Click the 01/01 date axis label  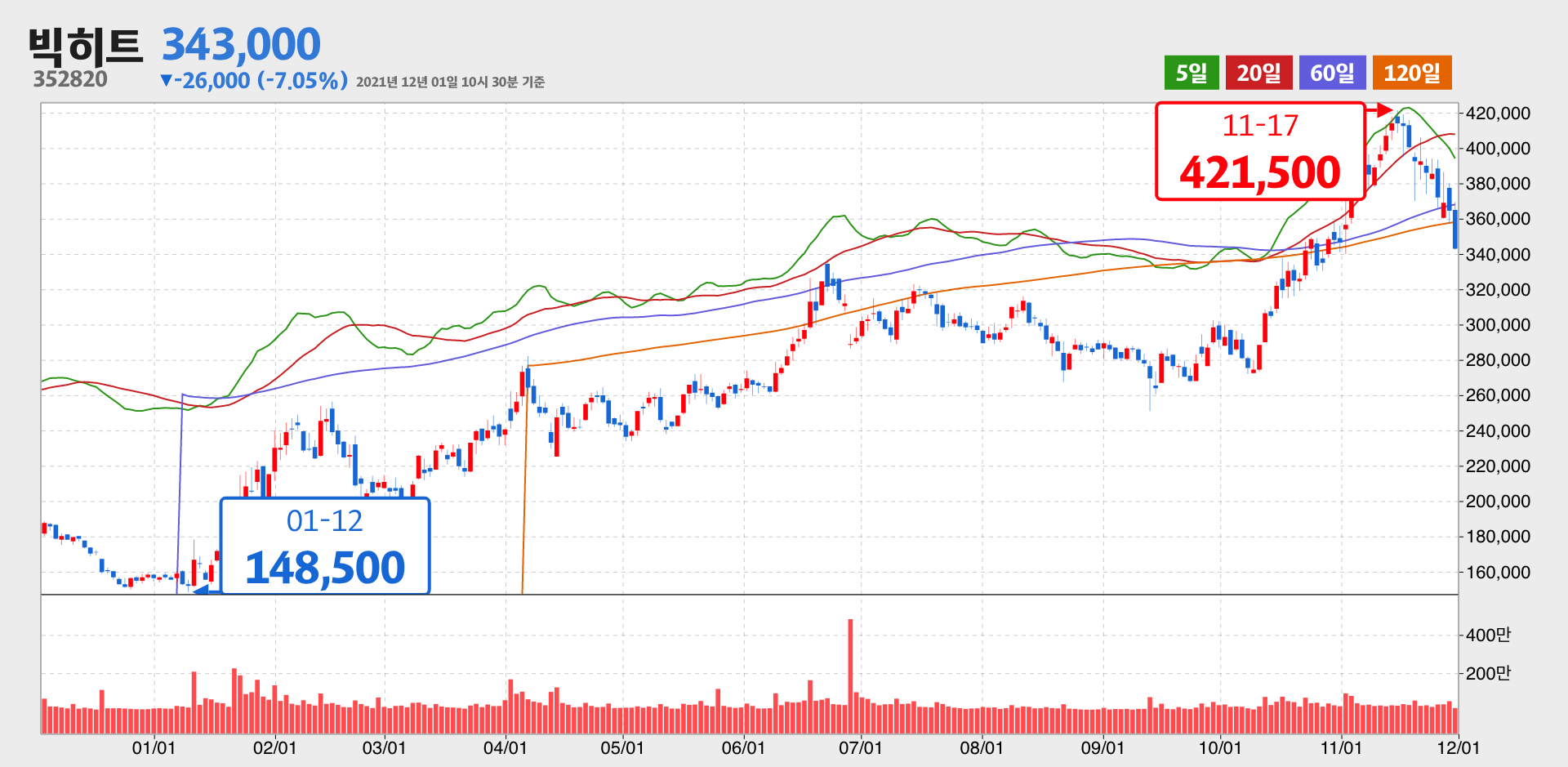[x=154, y=747]
